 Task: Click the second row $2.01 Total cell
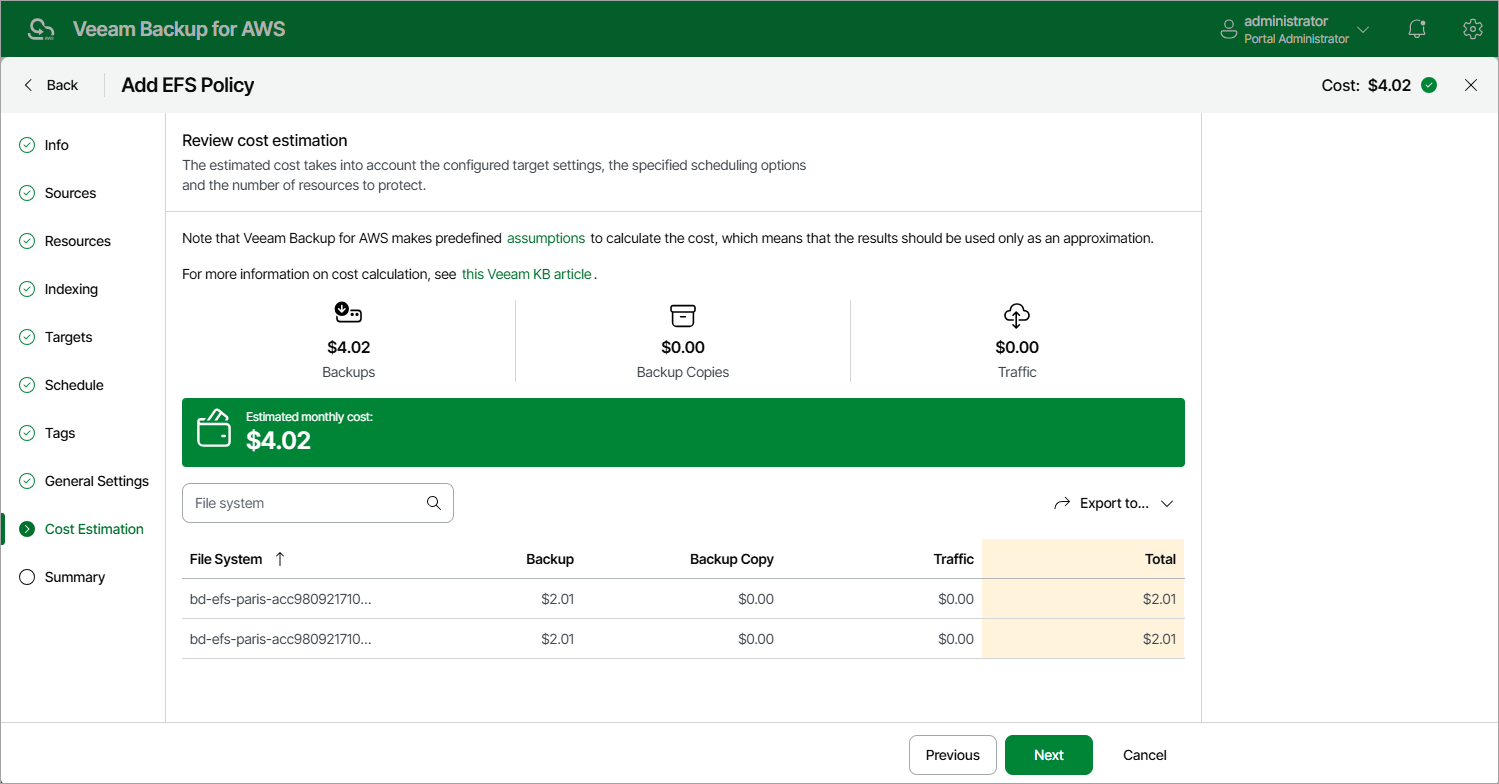[x=1159, y=639]
